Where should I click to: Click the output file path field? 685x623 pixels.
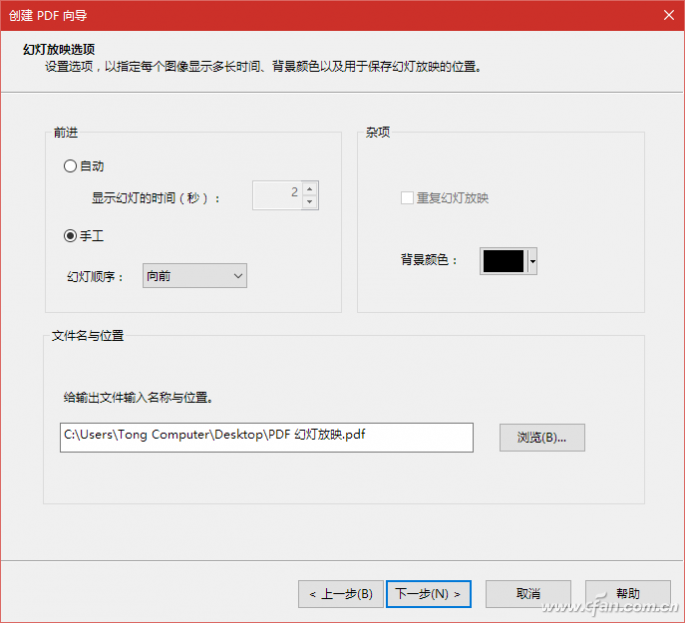tap(266, 437)
